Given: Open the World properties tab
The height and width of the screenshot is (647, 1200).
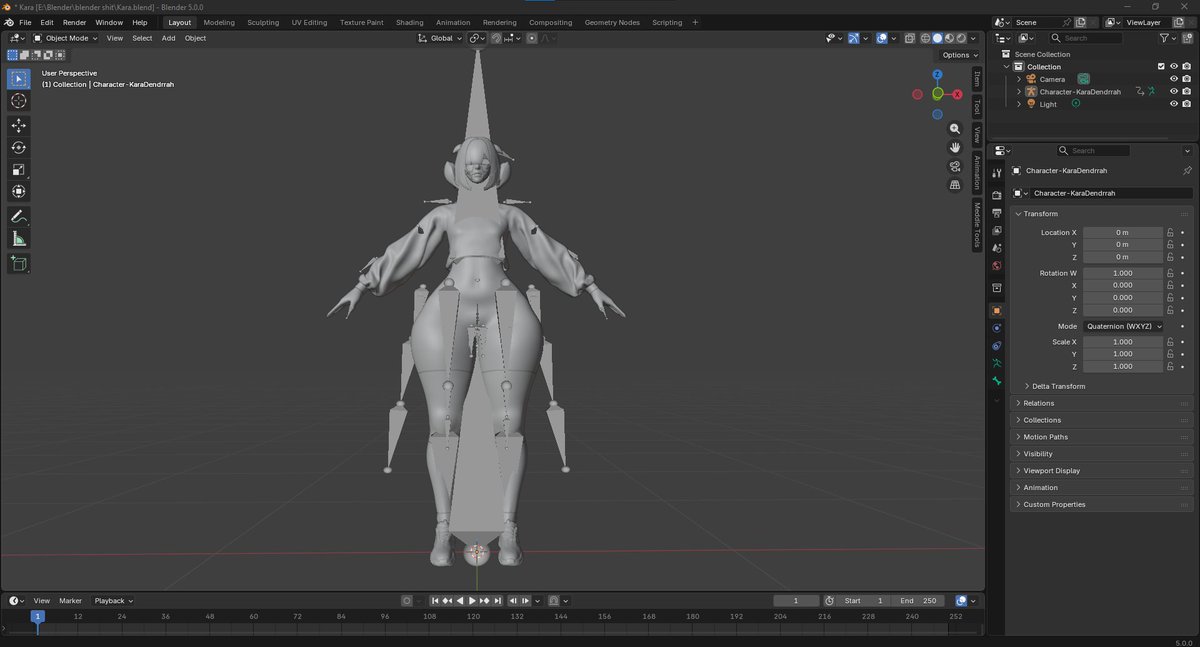Looking at the screenshot, I should [997, 266].
